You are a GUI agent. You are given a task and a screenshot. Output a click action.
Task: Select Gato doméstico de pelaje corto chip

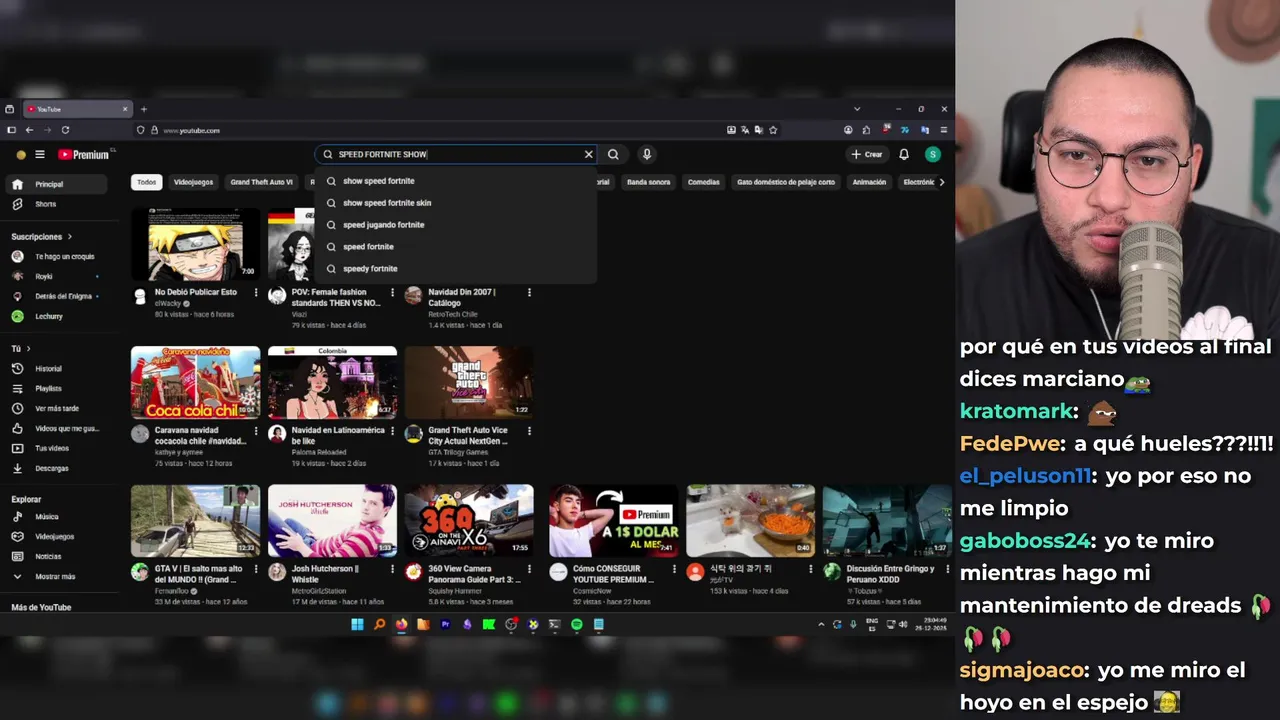[786, 182]
